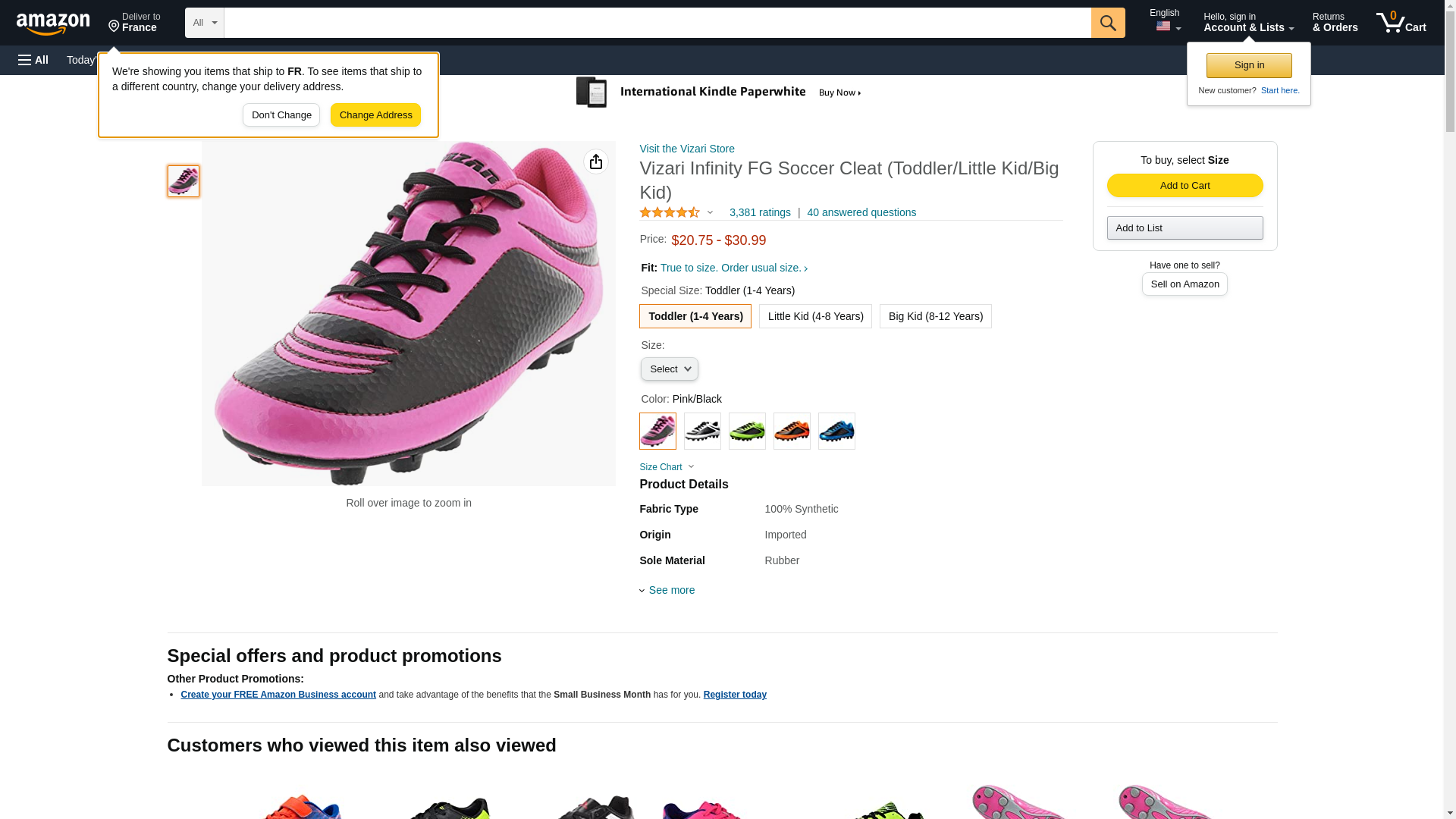Expand the Size Chart section
This screenshot has height=819, width=1456.
667,467
